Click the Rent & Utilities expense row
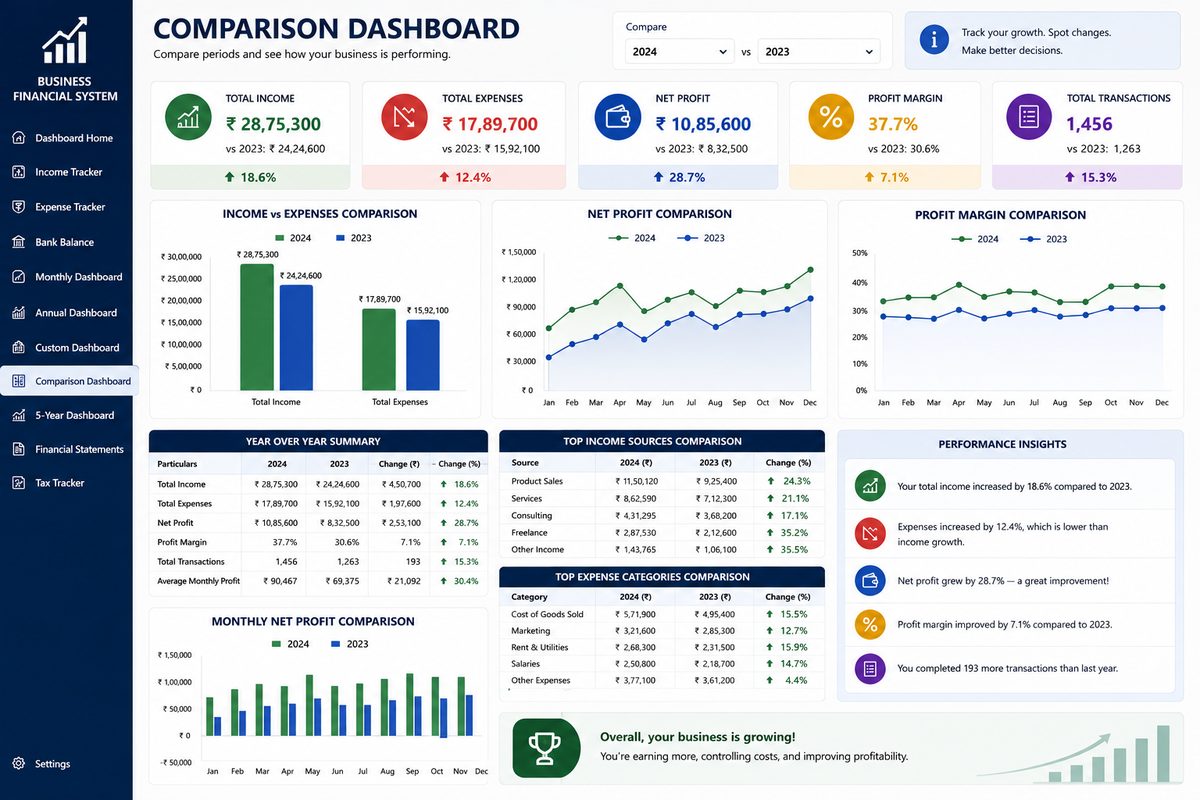1200x800 pixels. 662,647
